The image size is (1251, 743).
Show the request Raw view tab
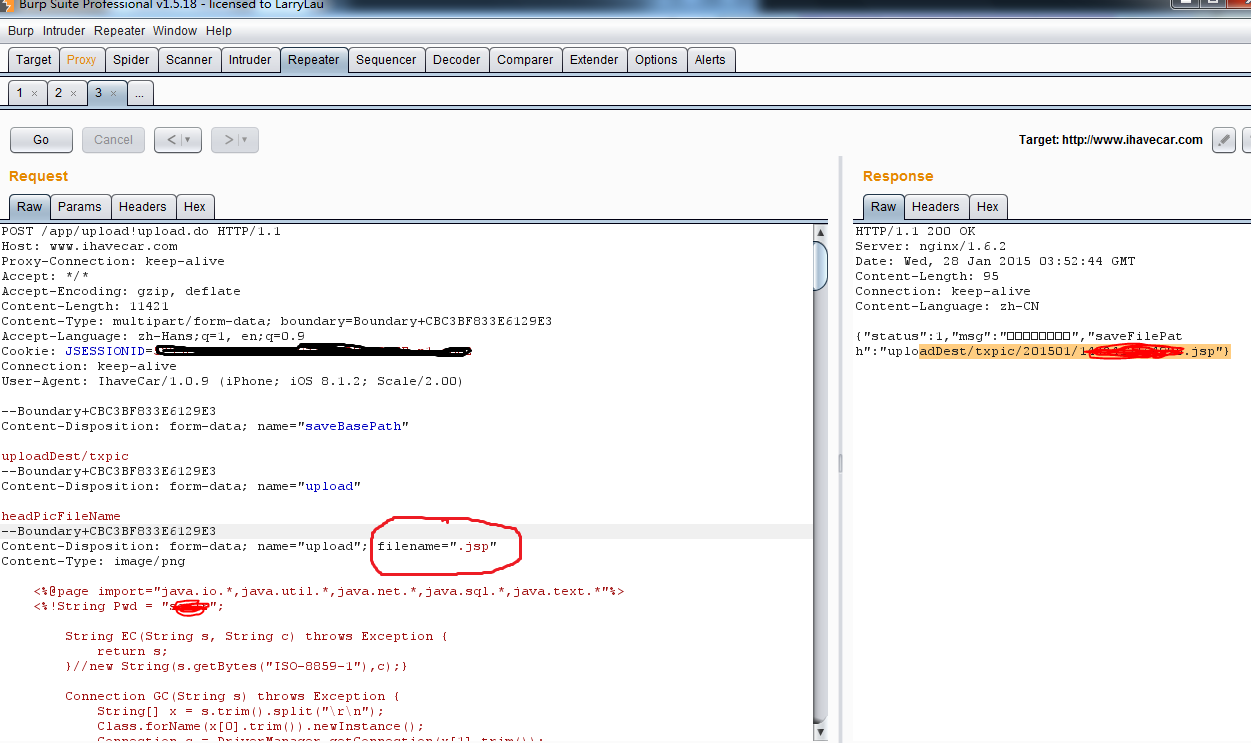pyautogui.click(x=30, y=207)
